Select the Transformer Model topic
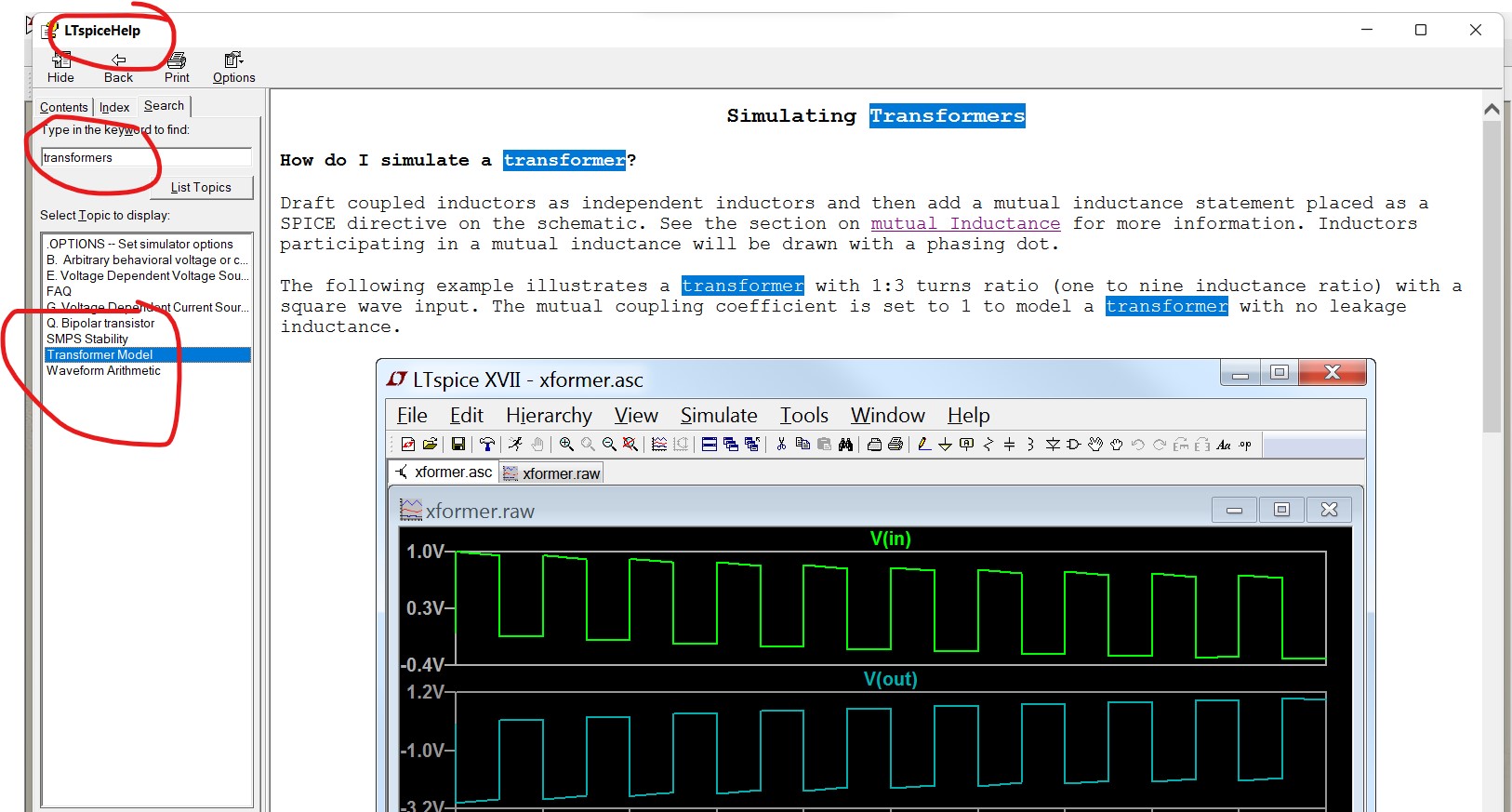Image resolution: width=1512 pixels, height=812 pixels. pos(148,354)
